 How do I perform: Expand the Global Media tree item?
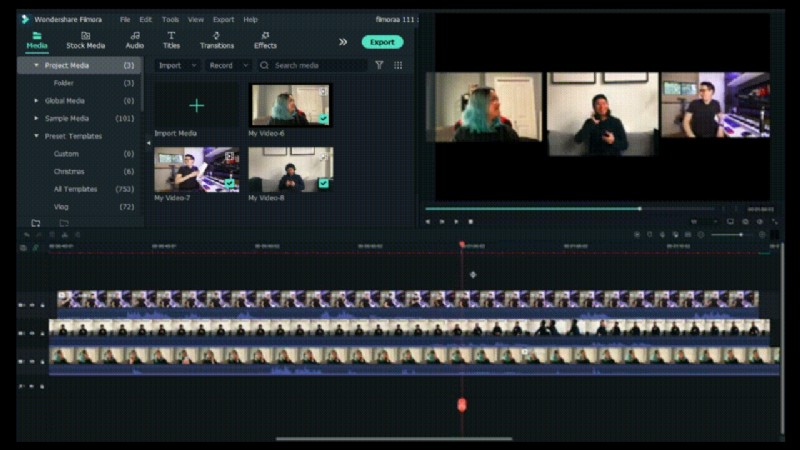click(x=36, y=101)
